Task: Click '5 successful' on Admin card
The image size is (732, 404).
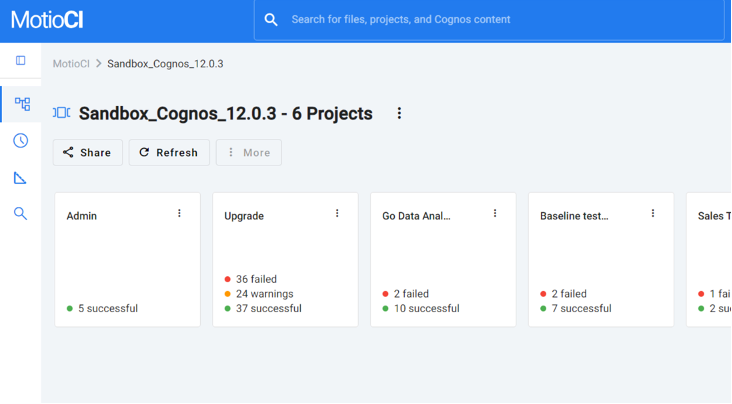Action: pos(108,308)
